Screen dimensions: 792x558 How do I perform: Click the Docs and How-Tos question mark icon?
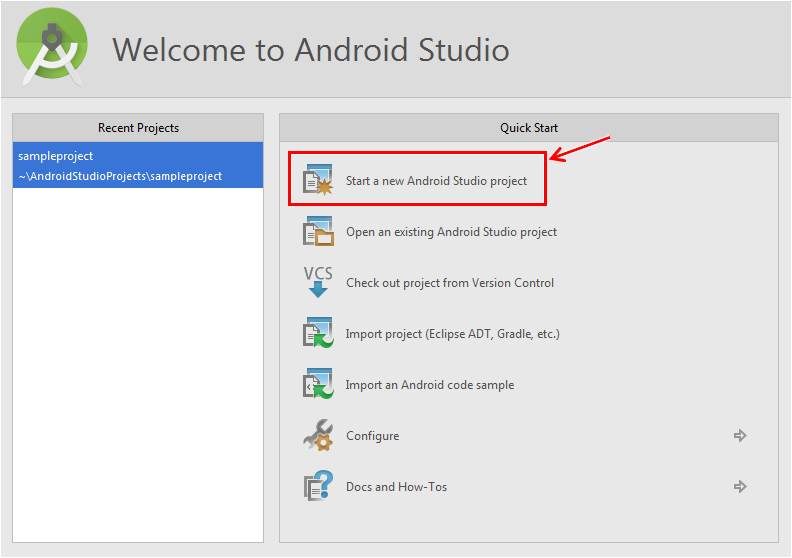[x=318, y=486]
